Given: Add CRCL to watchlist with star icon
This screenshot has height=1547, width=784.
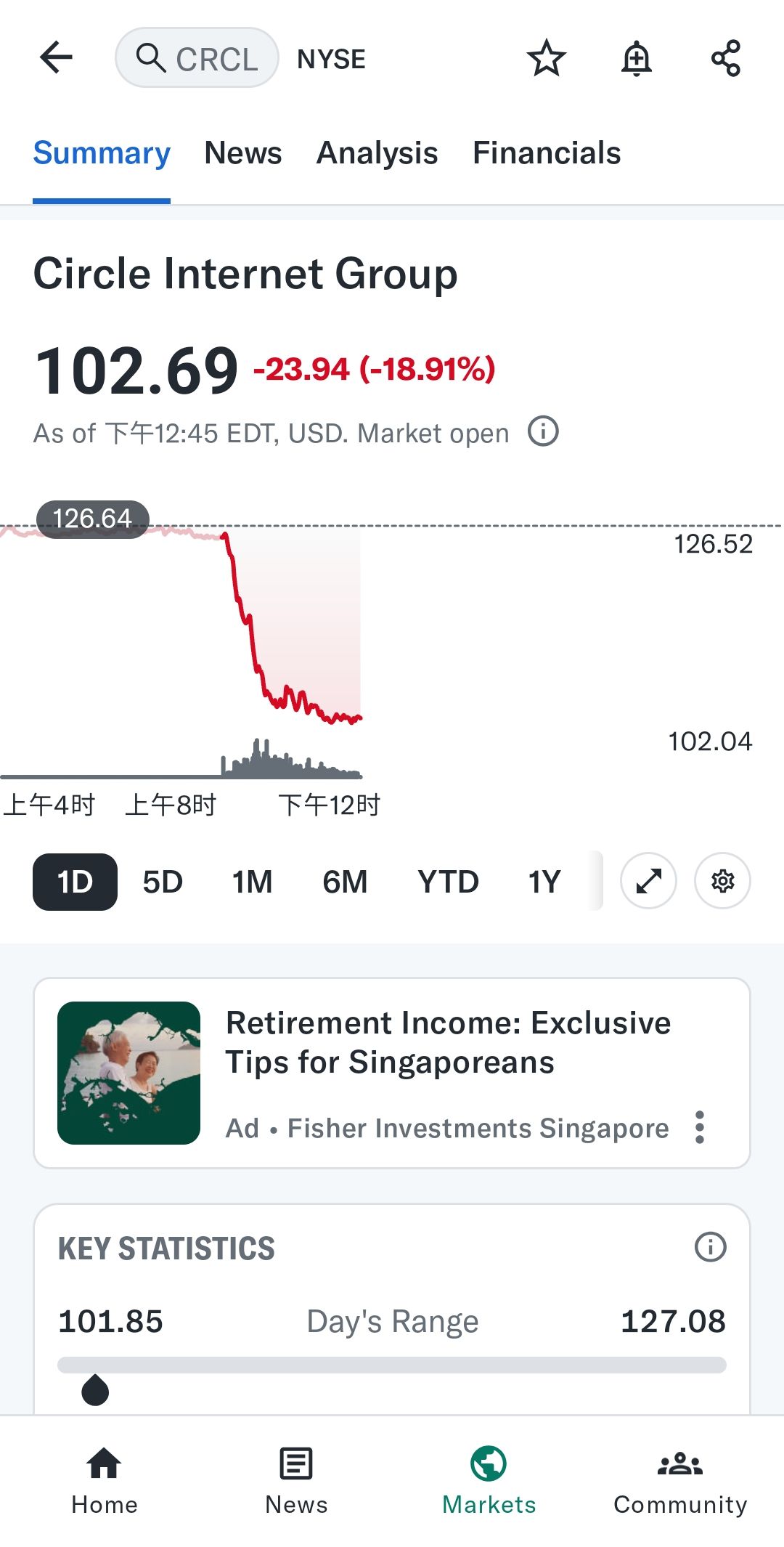Looking at the screenshot, I should (x=546, y=58).
